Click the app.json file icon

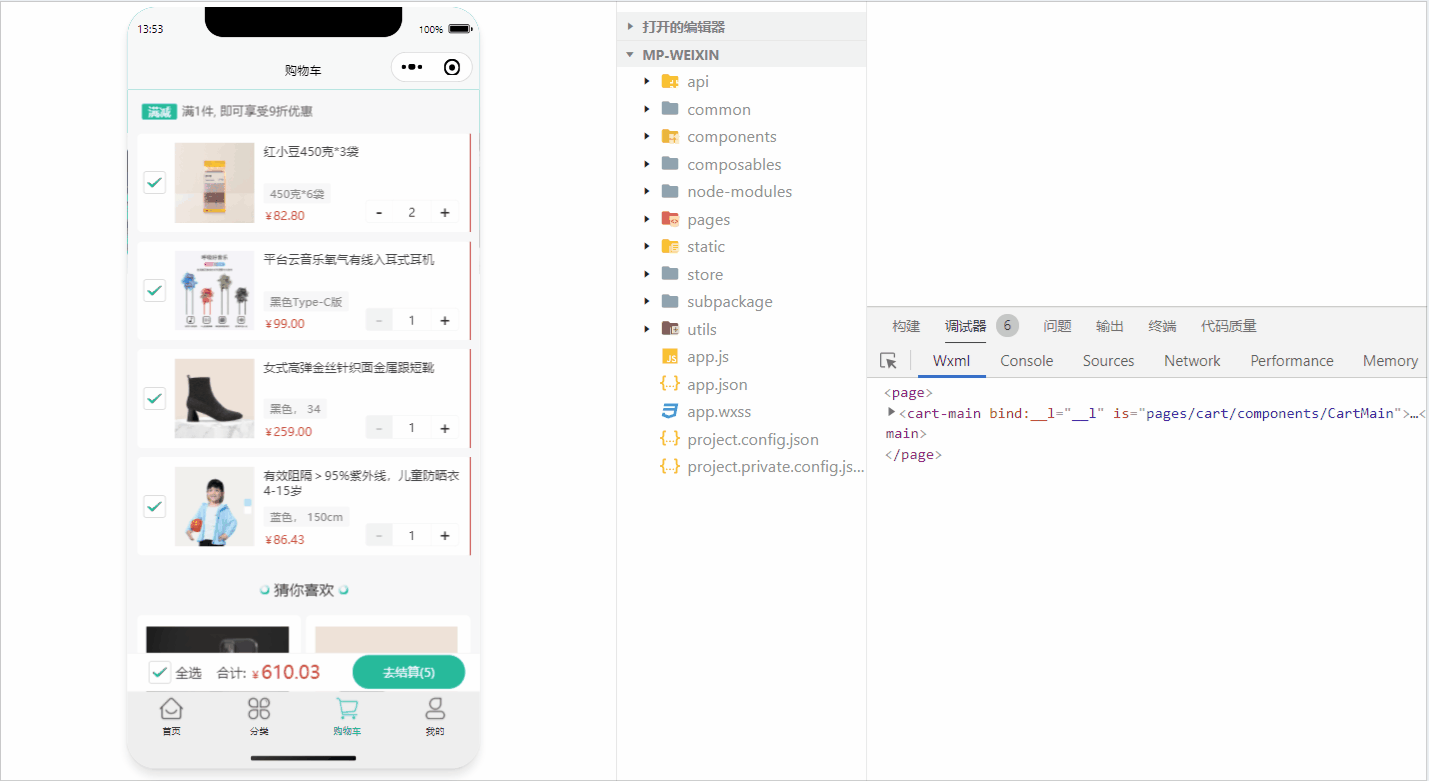click(x=670, y=384)
